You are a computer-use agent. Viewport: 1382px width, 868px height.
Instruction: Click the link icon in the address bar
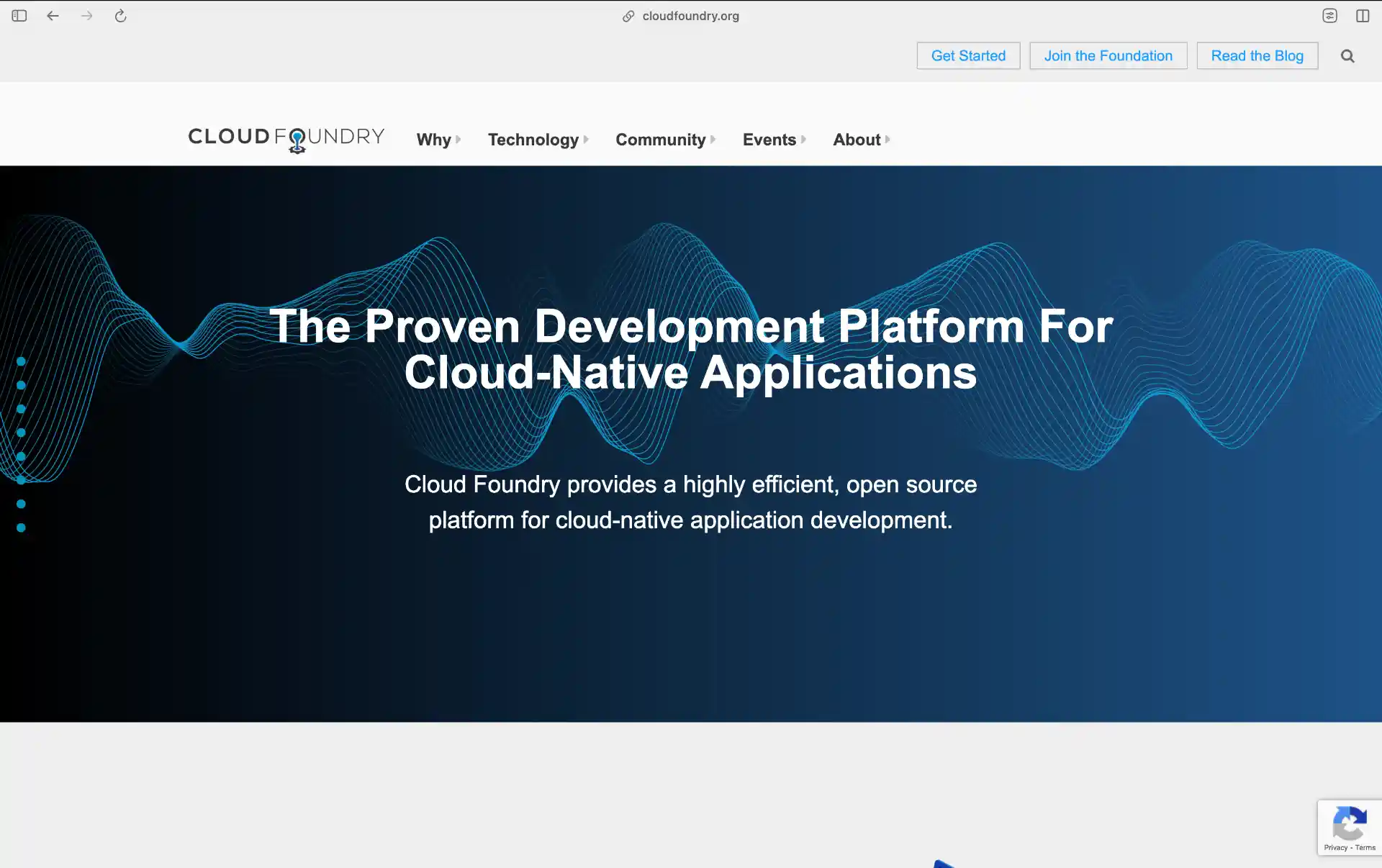627,15
